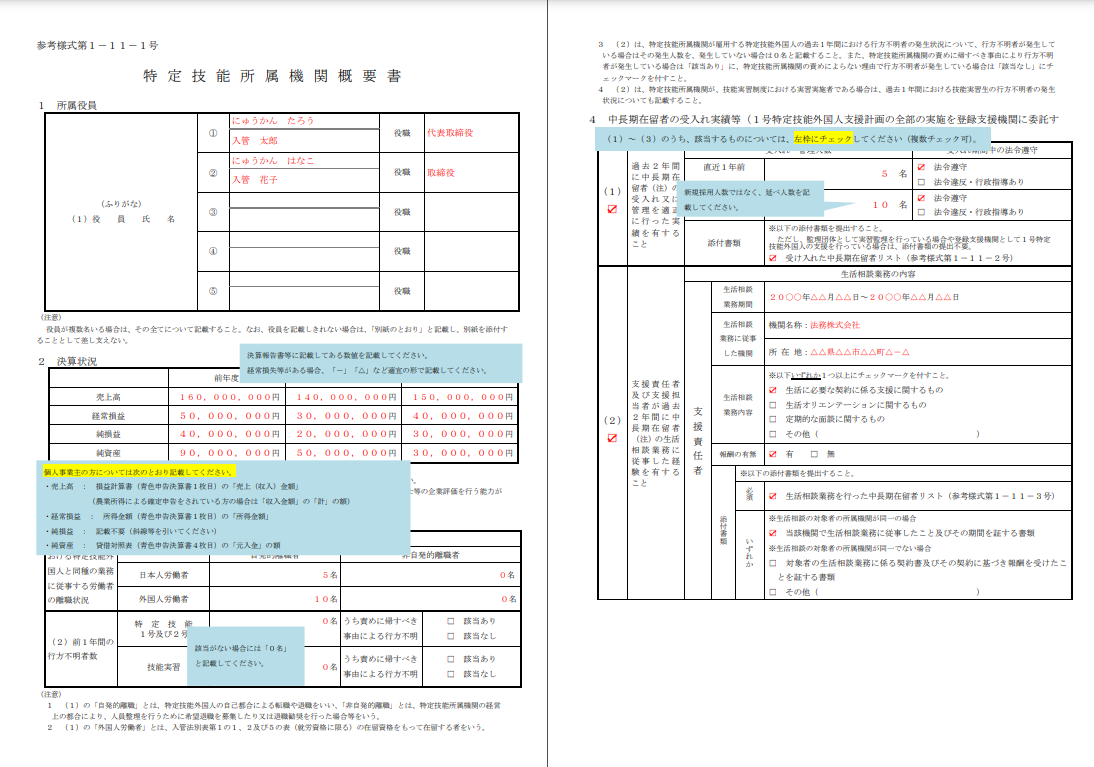Screen dimensions: 1094x767
Task: Toggle 生活相談業務を行った中長期在留者リスト checkbox
Action: pyautogui.click(x=772, y=496)
